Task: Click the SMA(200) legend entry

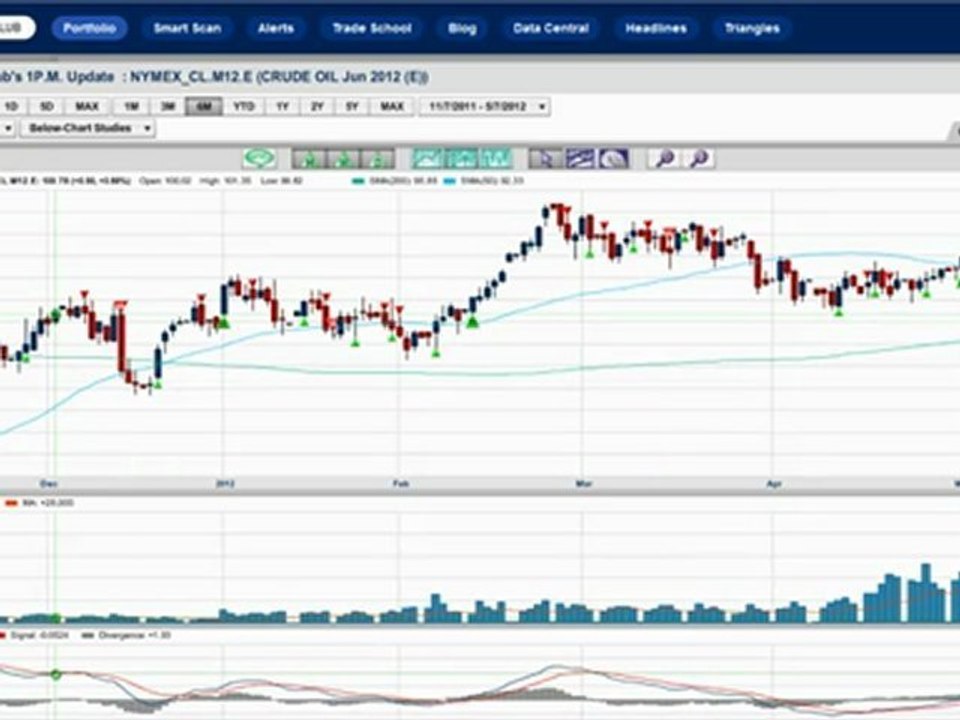Action: (x=394, y=181)
